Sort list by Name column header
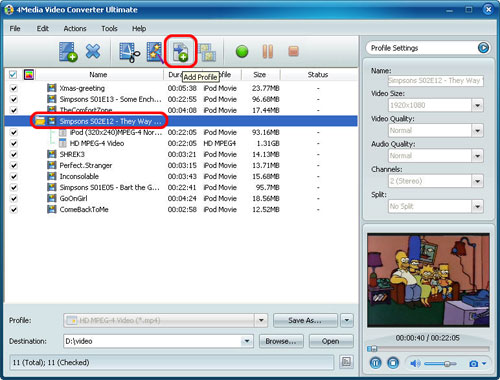Viewport: 500px width, 380px height. (x=98, y=75)
